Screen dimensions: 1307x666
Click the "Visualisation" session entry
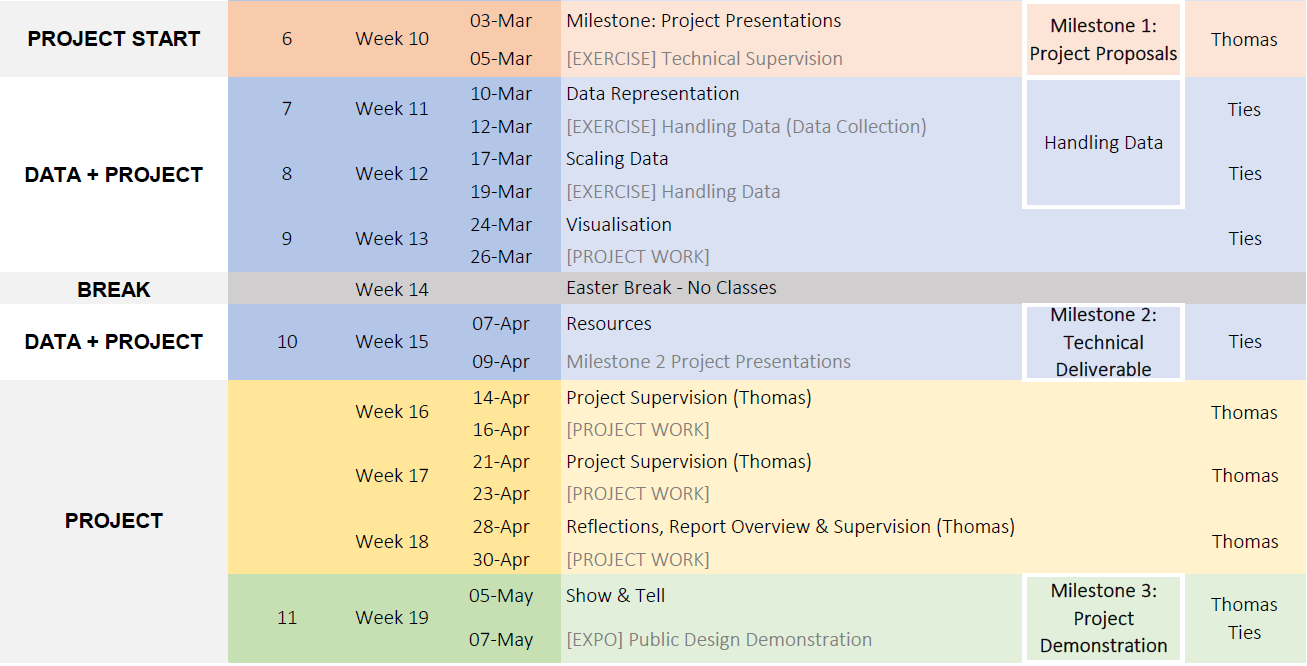619,225
